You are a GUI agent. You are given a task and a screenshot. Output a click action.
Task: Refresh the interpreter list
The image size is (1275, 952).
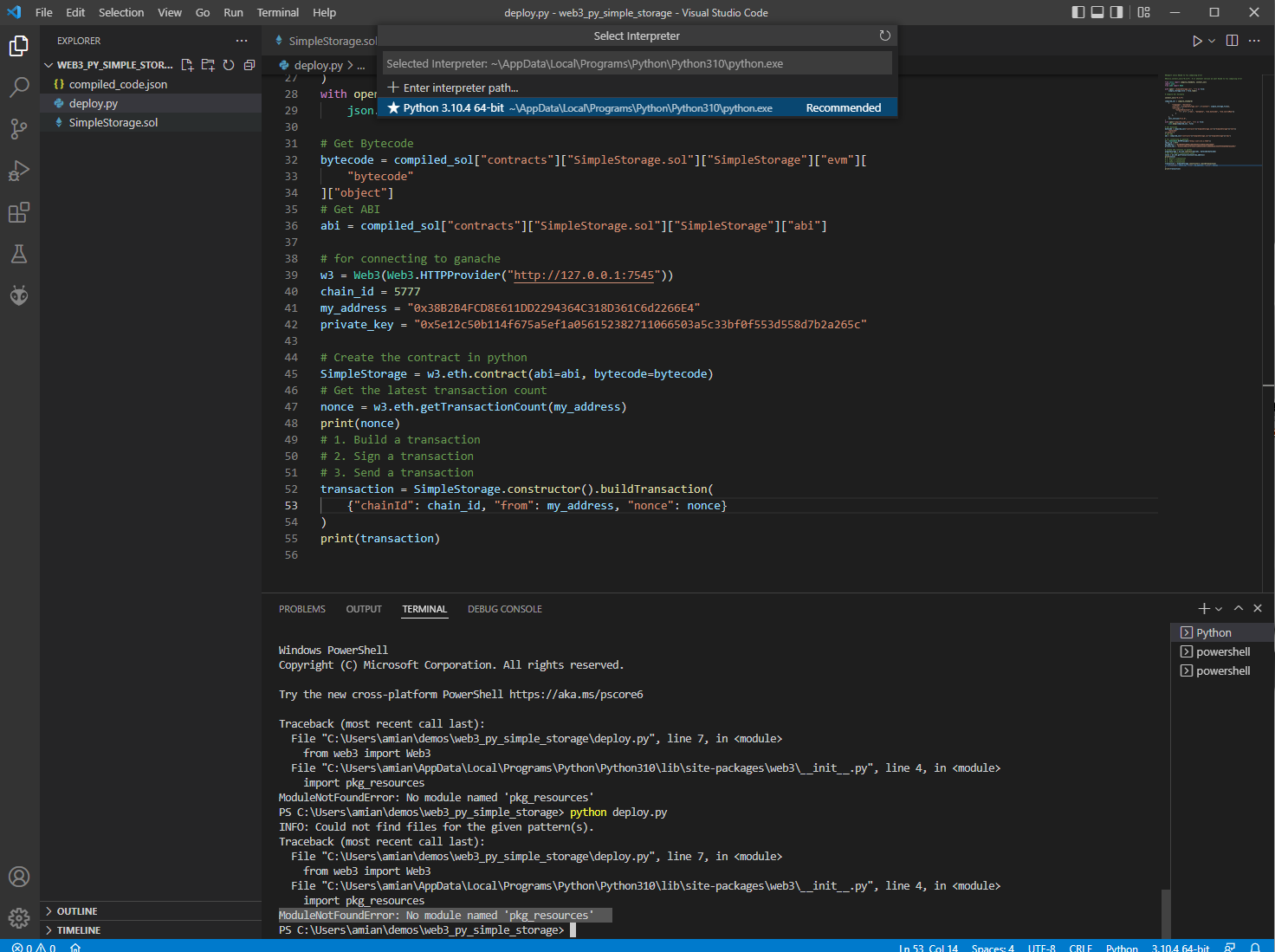pyautogui.click(x=884, y=36)
